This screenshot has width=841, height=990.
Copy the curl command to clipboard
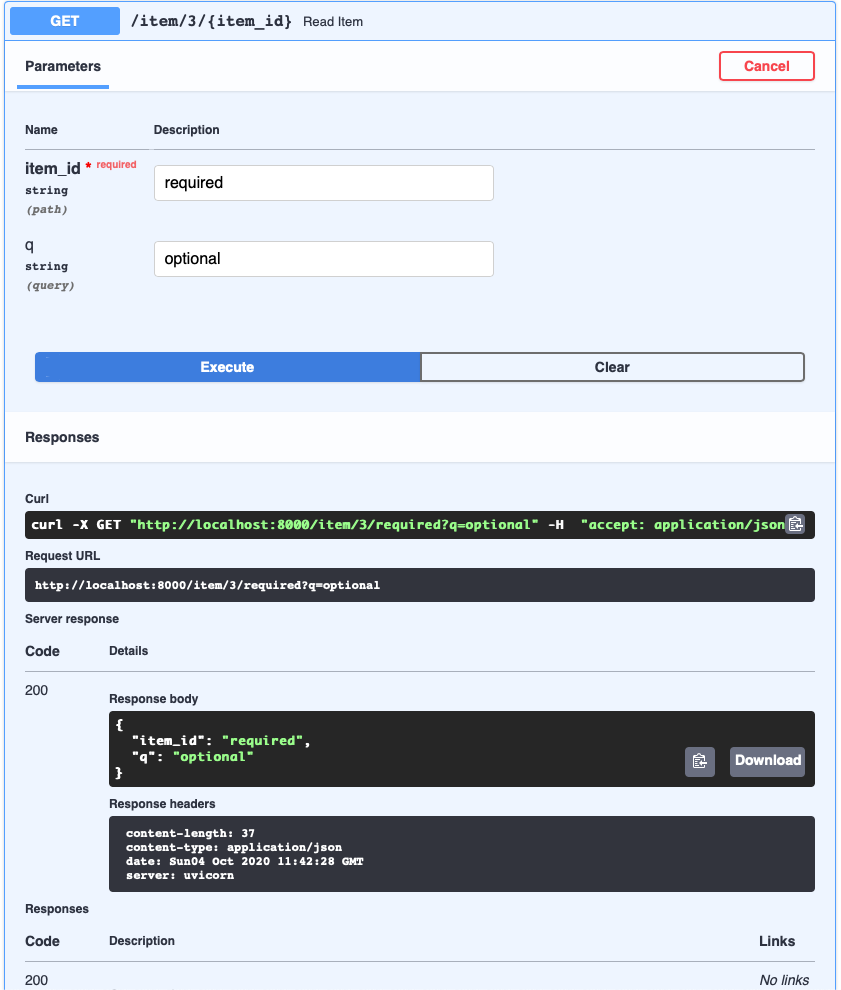click(796, 524)
